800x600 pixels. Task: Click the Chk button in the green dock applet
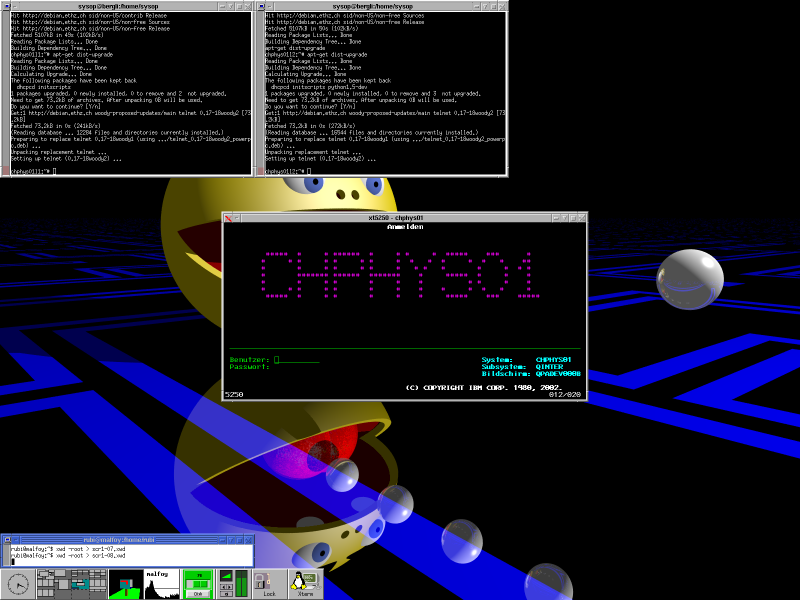tap(198, 594)
